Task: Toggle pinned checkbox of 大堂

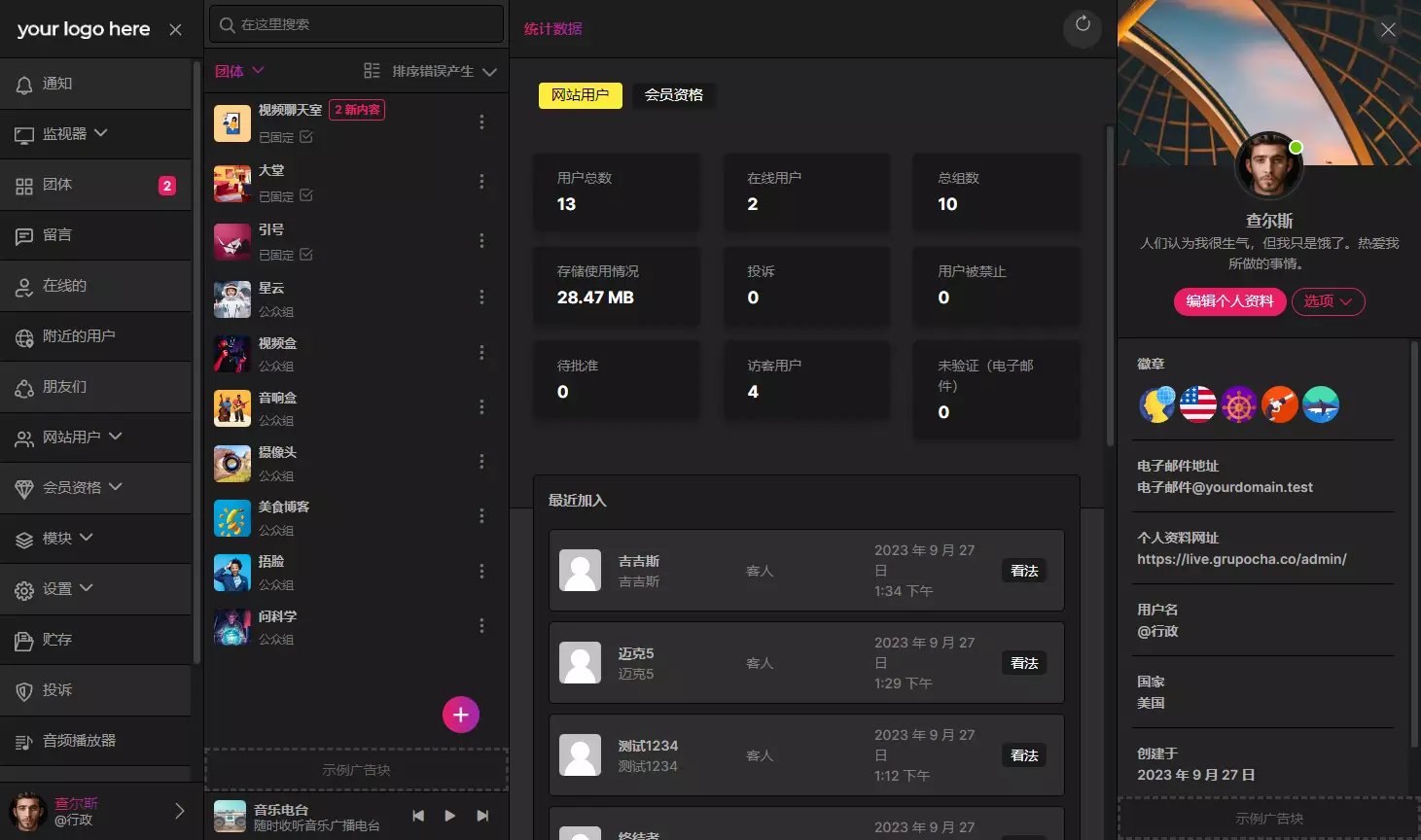Action: [306, 195]
